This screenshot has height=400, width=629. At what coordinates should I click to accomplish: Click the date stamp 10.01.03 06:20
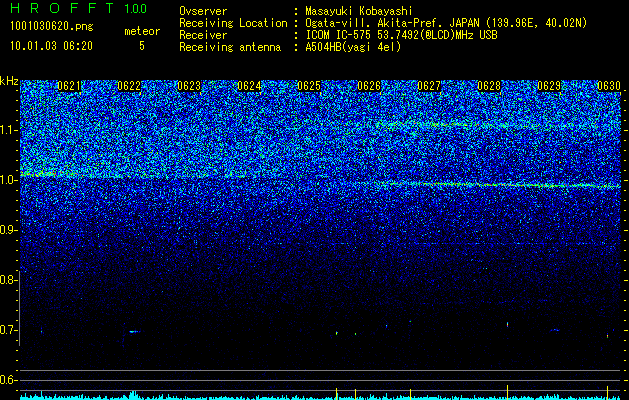click(51, 46)
